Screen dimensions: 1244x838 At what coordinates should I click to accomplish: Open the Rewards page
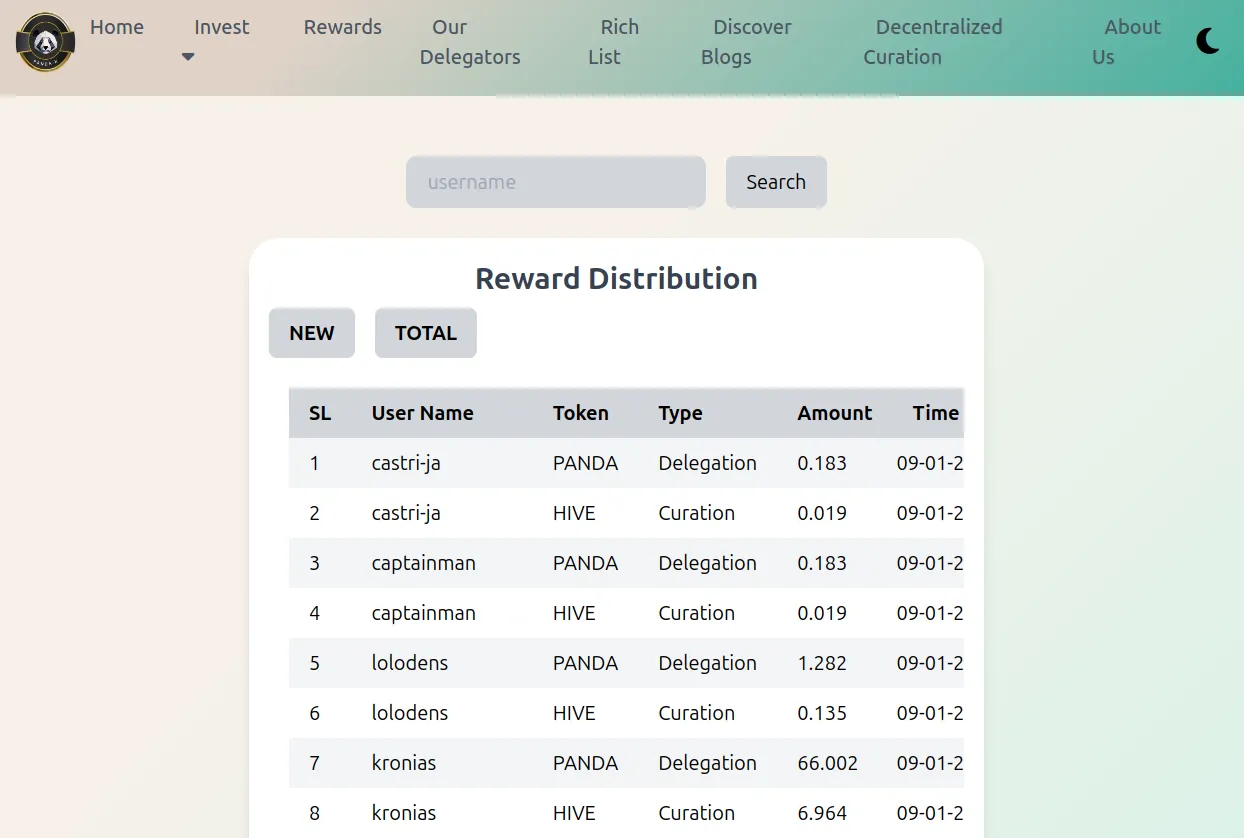pyautogui.click(x=343, y=27)
